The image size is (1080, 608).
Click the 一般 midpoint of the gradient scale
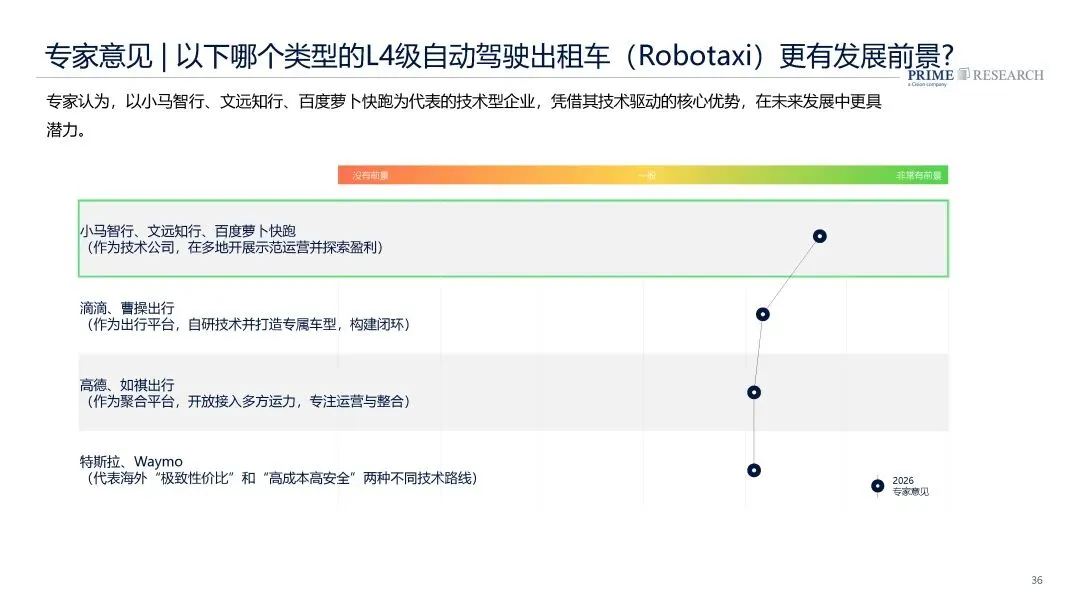647,176
